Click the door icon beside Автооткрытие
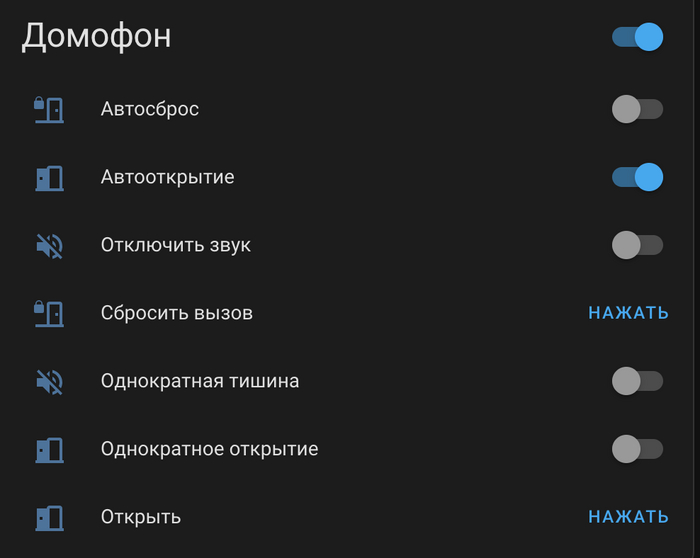 (x=49, y=177)
